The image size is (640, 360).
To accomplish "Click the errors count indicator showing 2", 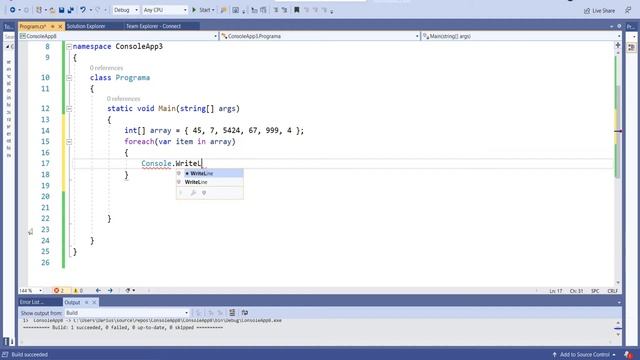I will (59, 291).
